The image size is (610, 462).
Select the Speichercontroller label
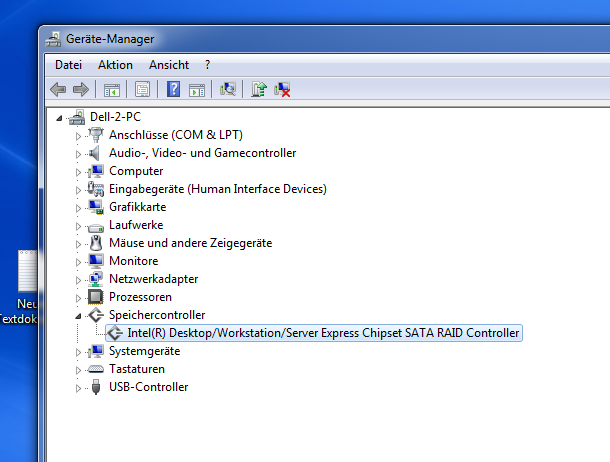(157, 315)
